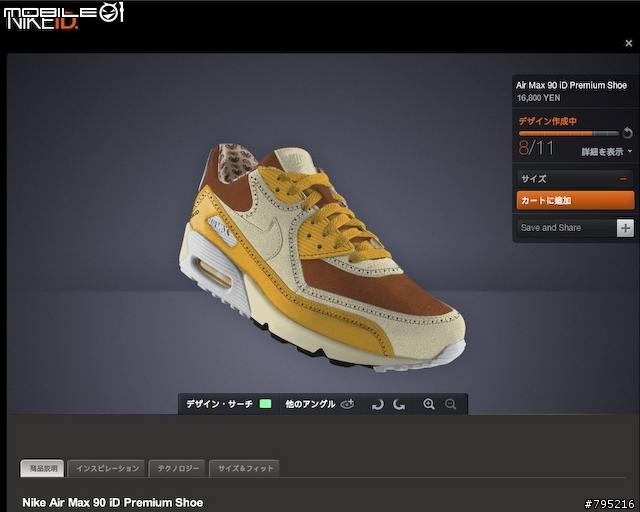The height and width of the screenshot is (512, 640).
Task: Click the デザイン作成中 status label
Action: click(x=547, y=121)
